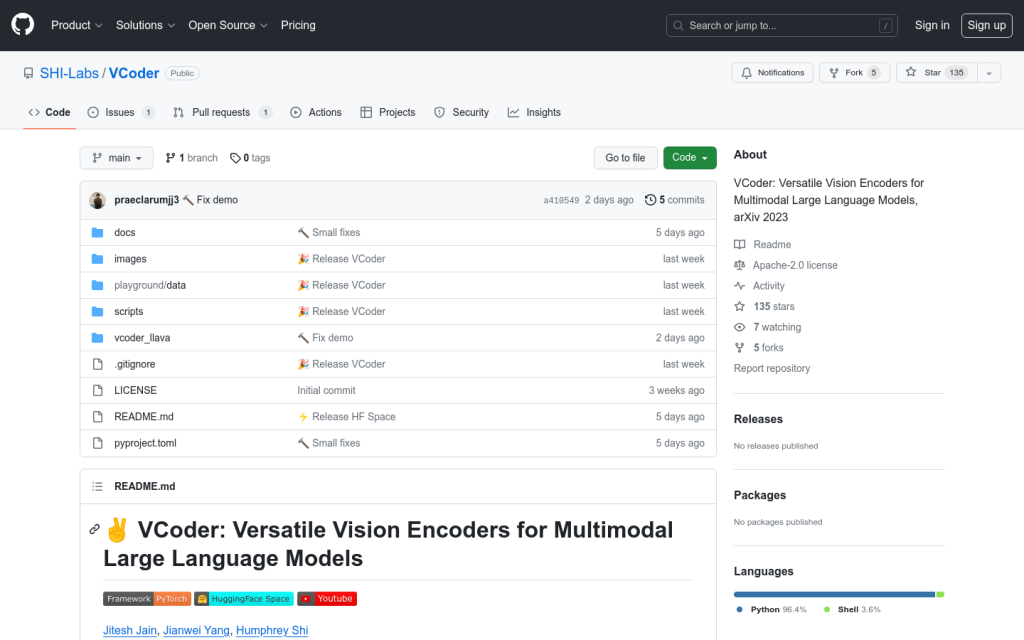Open the images folder
1024x640 pixels.
point(130,259)
